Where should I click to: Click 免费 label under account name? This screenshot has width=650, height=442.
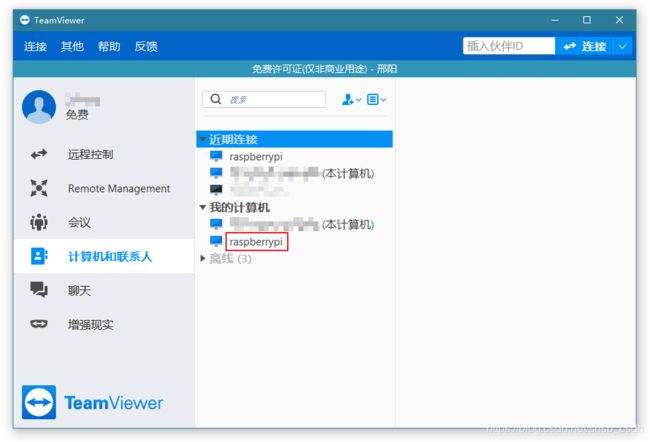tap(77, 114)
